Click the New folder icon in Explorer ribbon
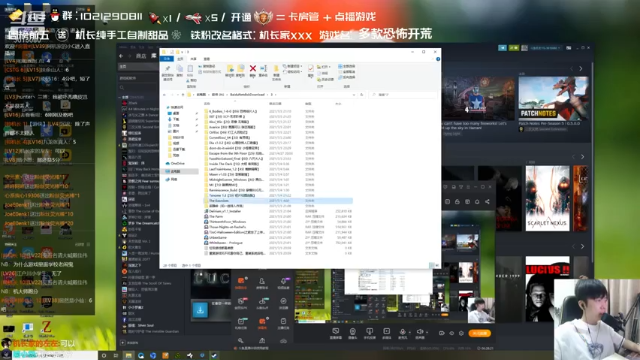This screenshot has height=360, width=640. point(276,69)
